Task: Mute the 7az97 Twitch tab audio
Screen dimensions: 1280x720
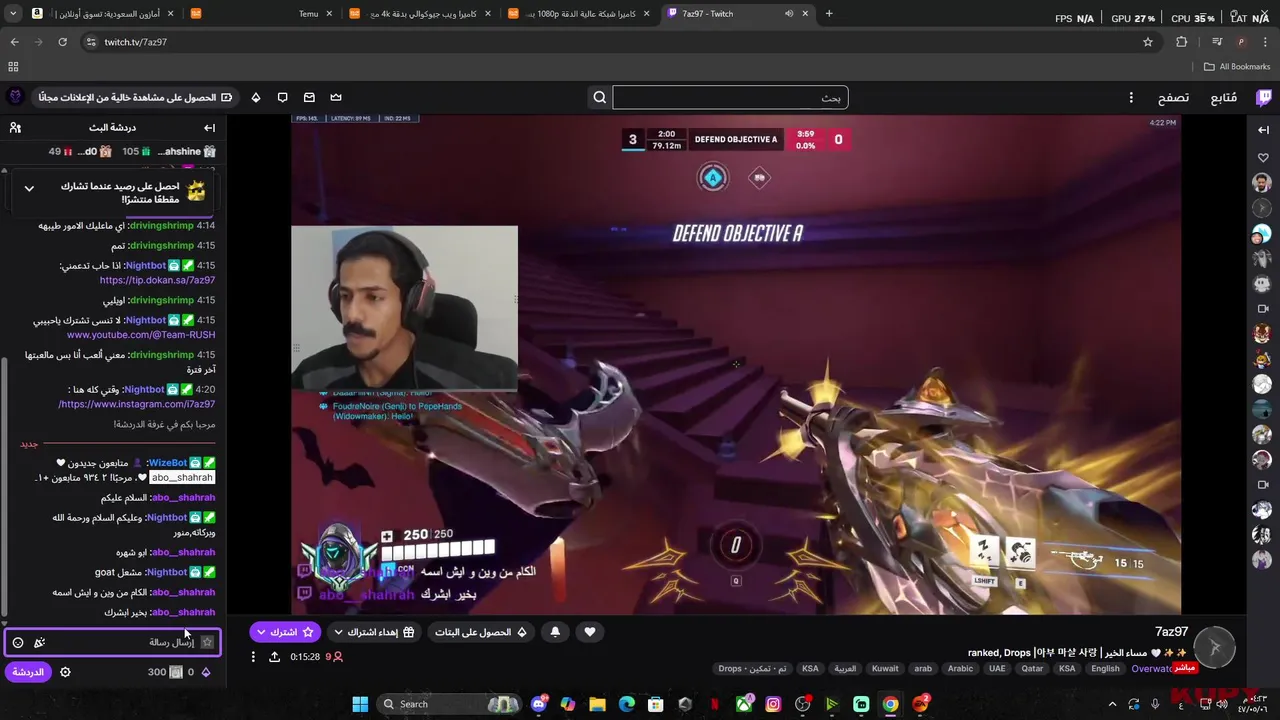Action: click(x=789, y=13)
